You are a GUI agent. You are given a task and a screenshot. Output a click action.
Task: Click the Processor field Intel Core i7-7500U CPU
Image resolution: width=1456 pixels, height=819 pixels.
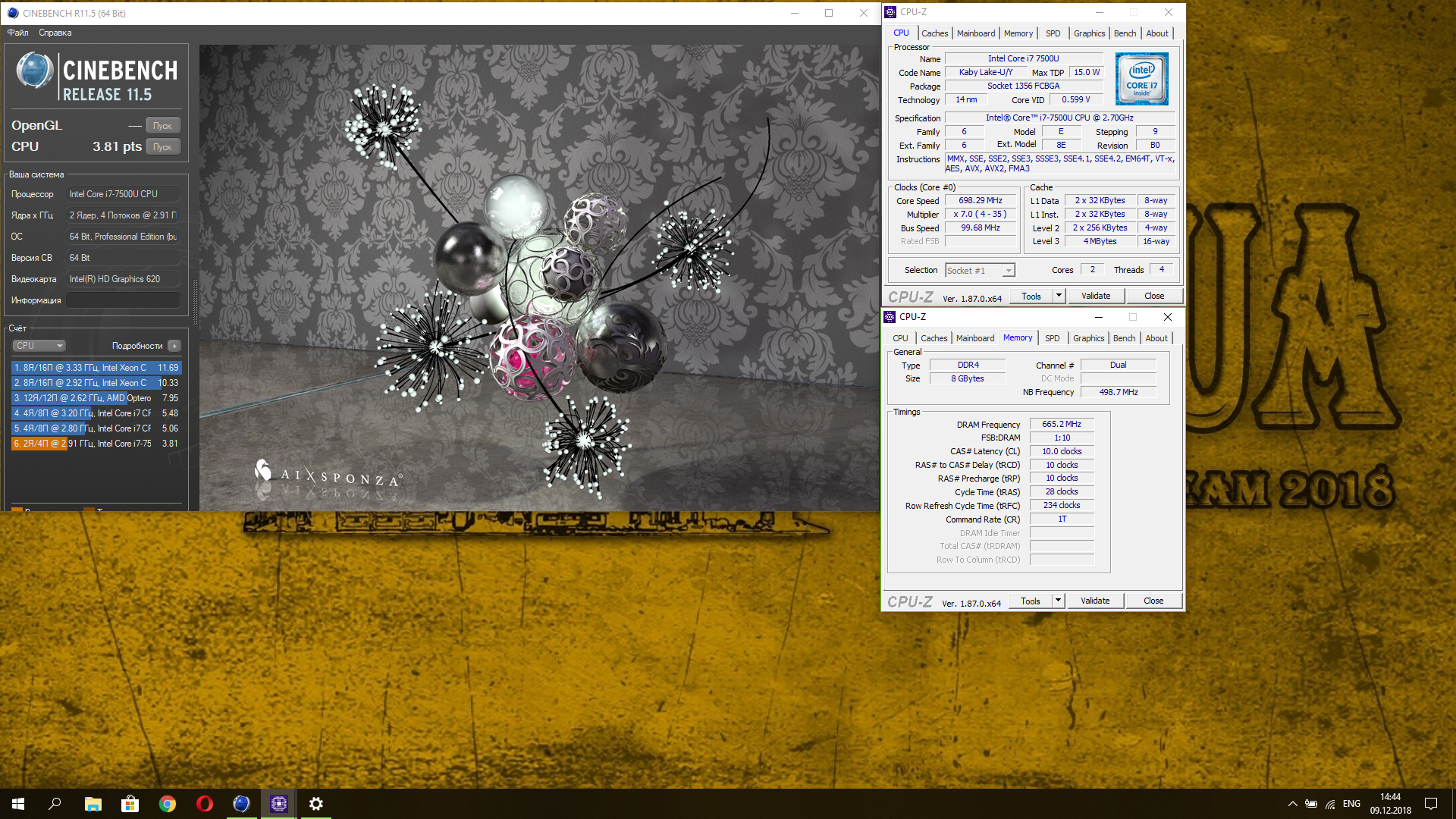124,194
